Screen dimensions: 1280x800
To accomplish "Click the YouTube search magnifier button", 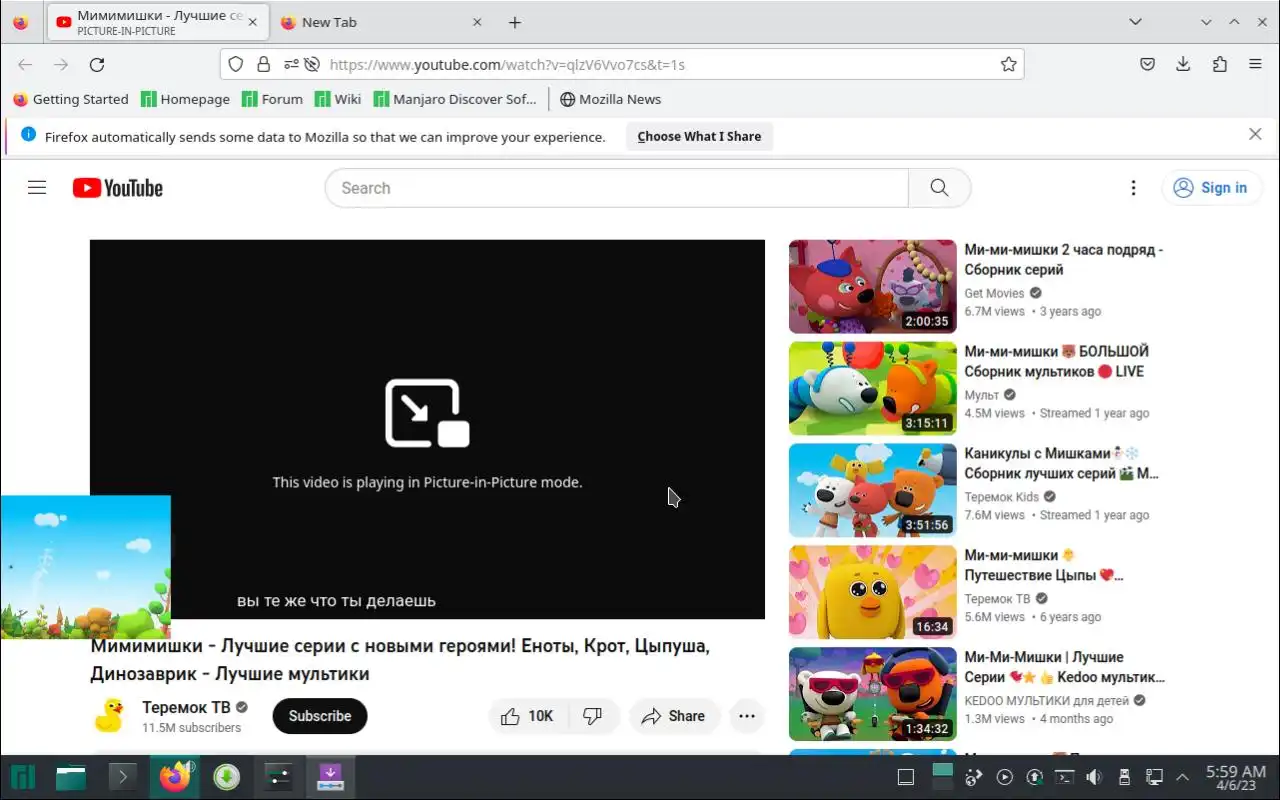I will [939, 188].
